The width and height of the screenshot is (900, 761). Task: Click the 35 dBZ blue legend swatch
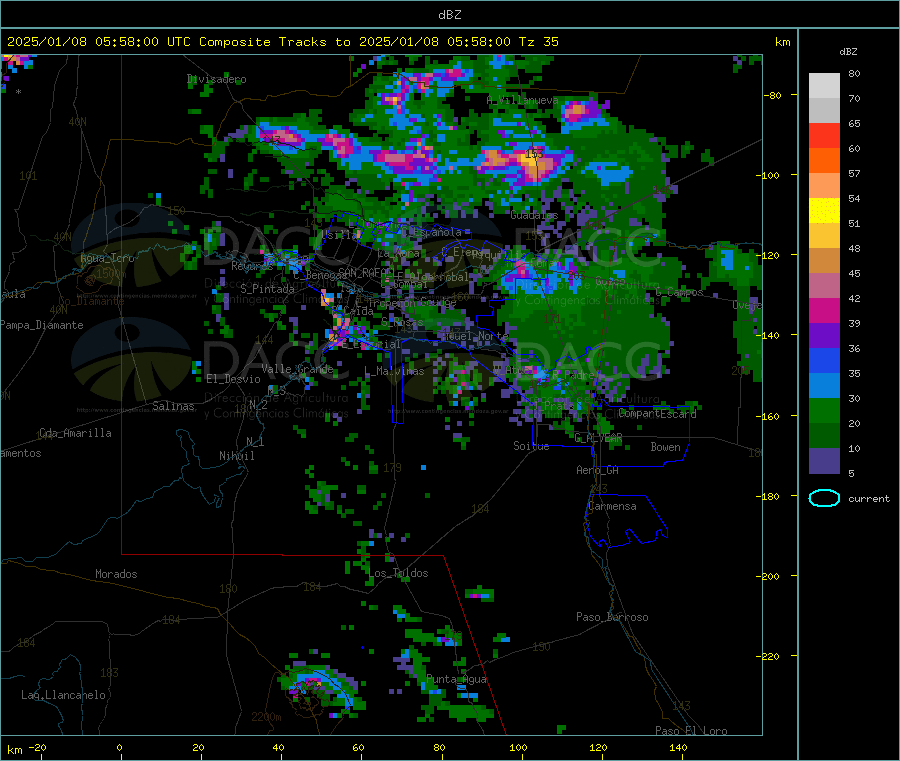824,360
